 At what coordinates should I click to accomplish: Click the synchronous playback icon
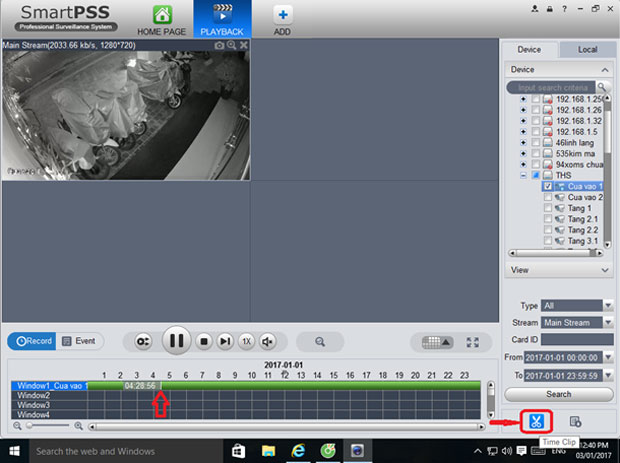(144, 341)
